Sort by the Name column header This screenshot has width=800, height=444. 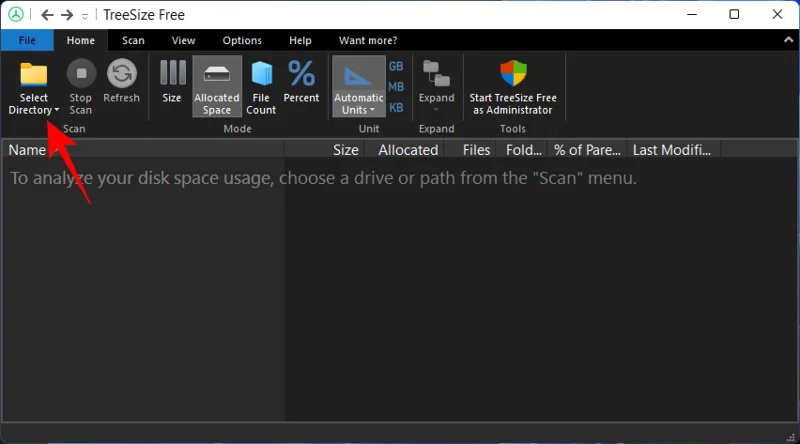[x=142, y=150]
